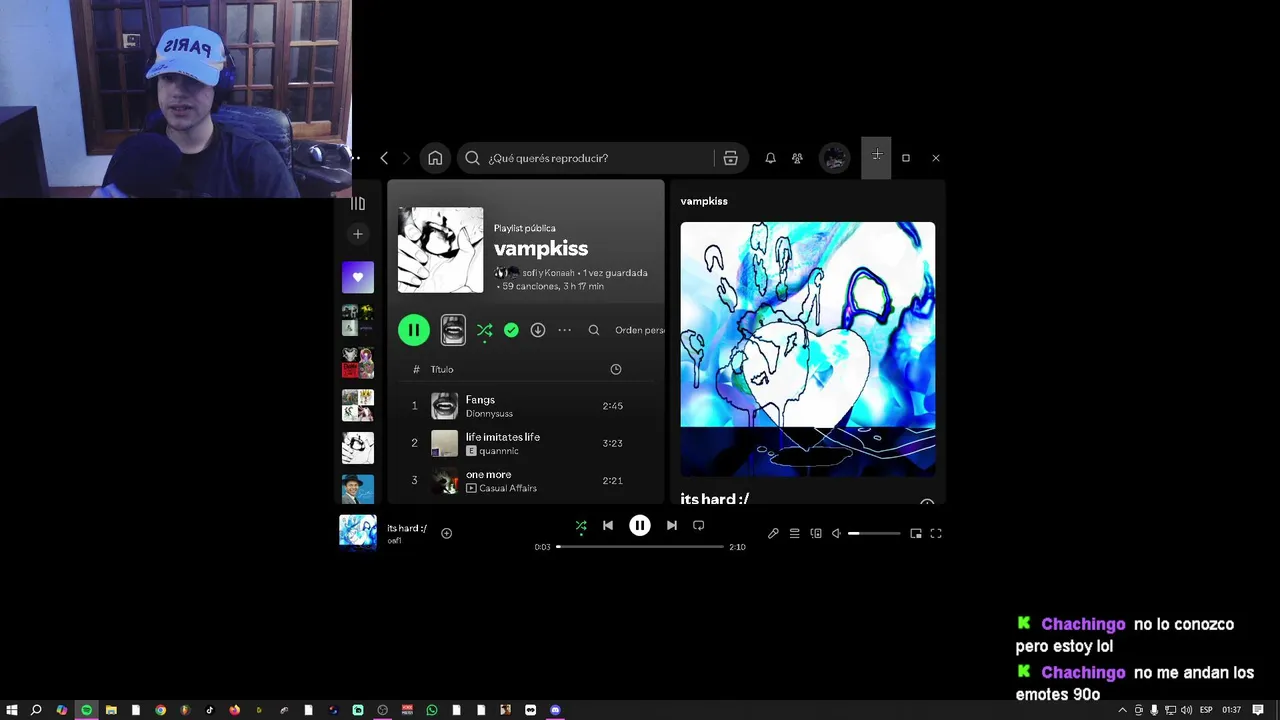Sort by Título column header
The width and height of the screenshot is (1280, 720).
[442, 370]
